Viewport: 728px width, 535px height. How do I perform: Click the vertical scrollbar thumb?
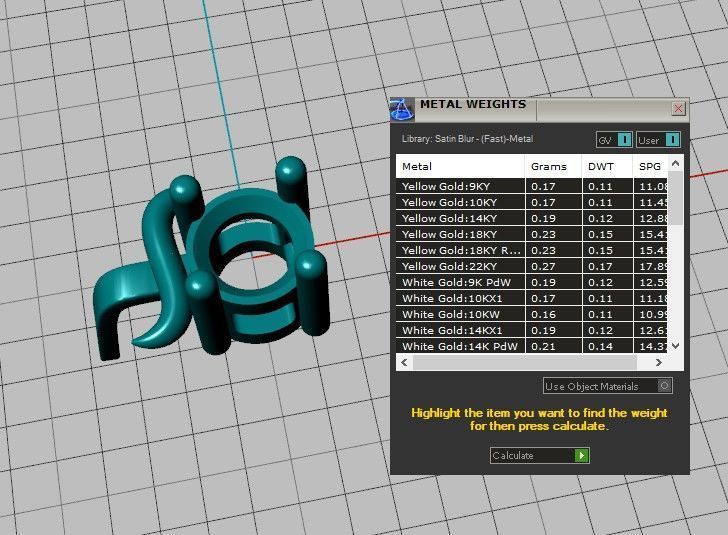point(676,199)
